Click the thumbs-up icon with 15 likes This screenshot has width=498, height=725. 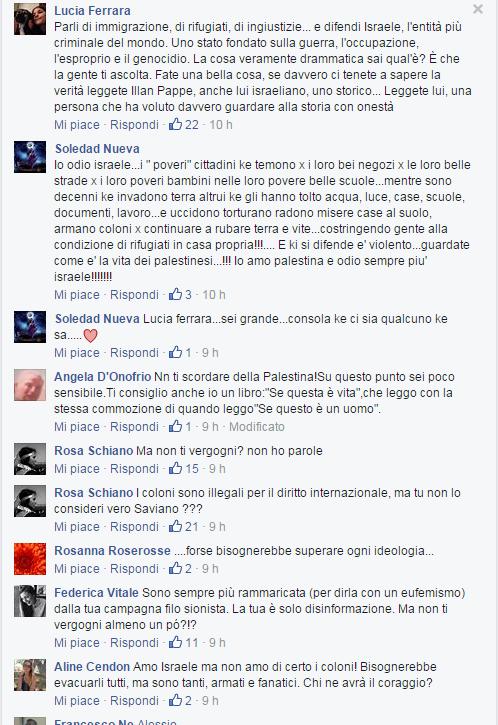point(175,468)
